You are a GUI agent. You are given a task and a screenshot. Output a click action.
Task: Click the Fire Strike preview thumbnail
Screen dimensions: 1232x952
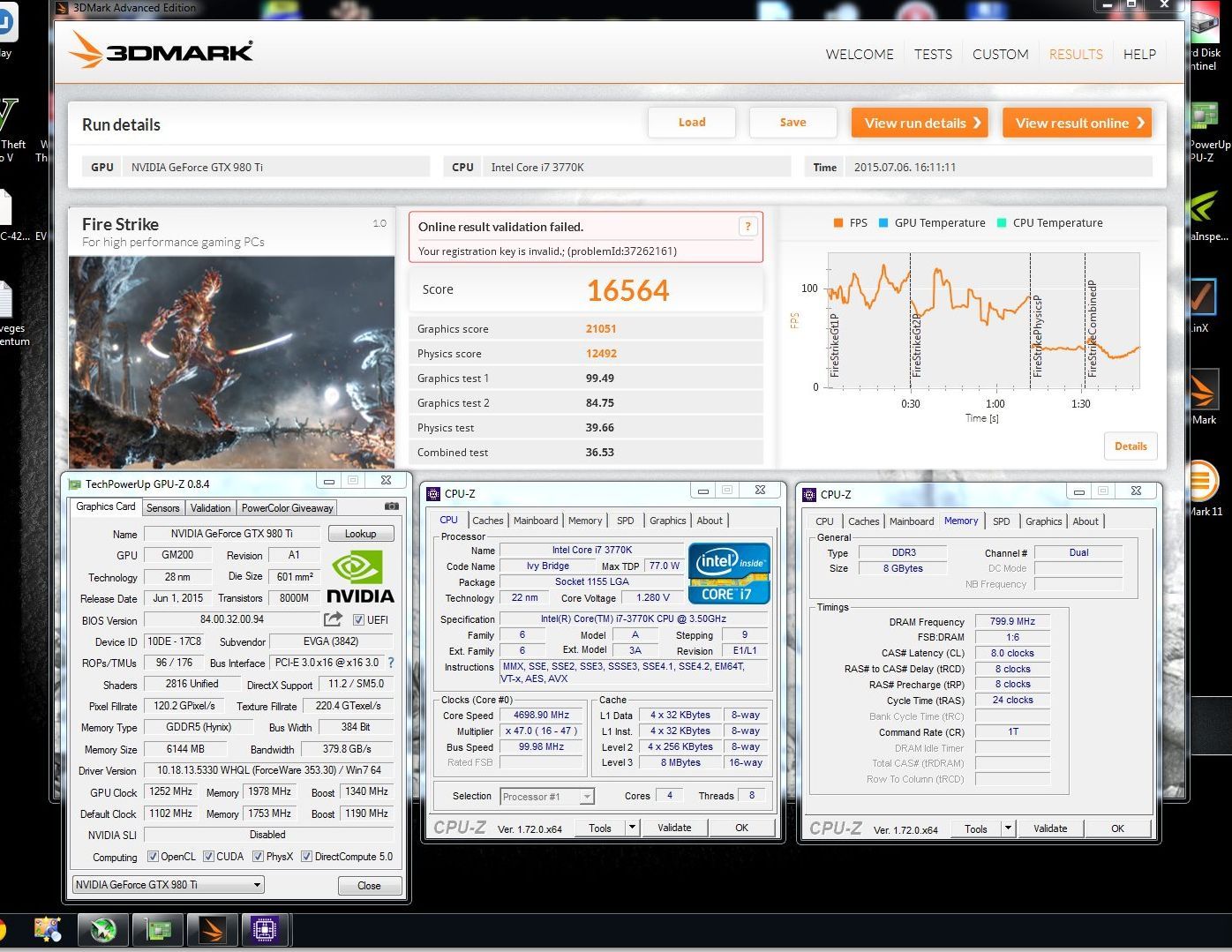click(232, 362)
